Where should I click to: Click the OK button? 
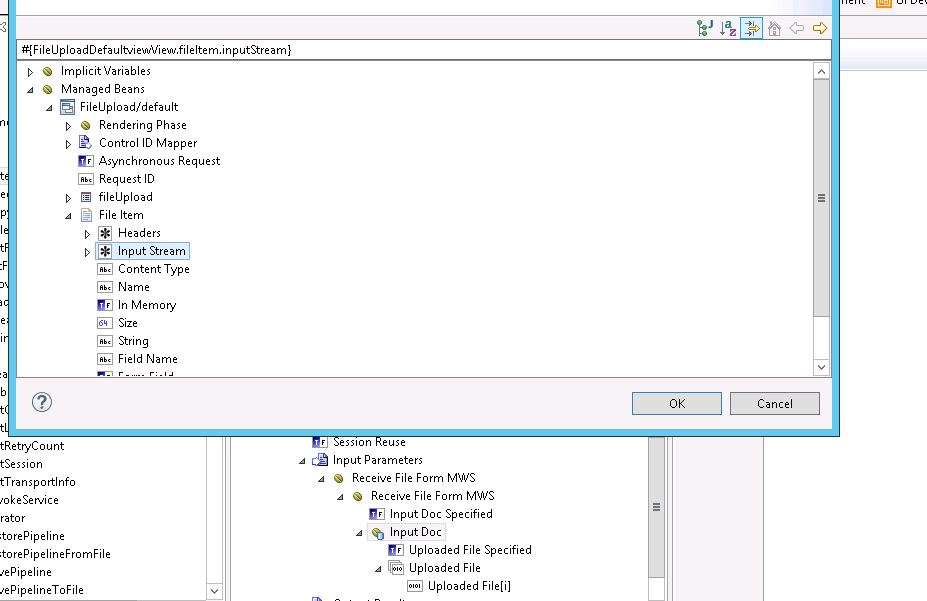pos(676,404)
